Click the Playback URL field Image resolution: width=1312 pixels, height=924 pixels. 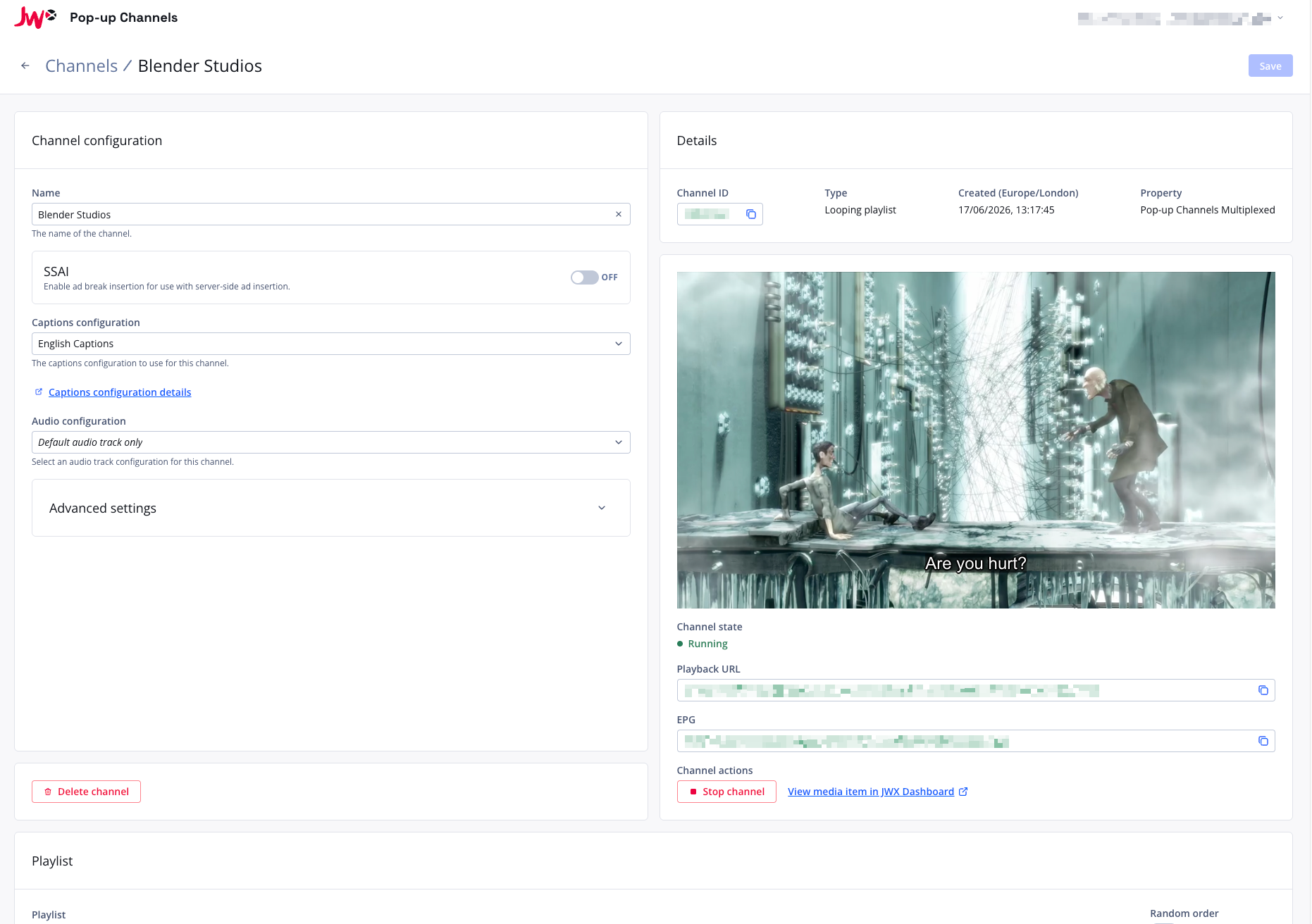click(x=976, y=690)
